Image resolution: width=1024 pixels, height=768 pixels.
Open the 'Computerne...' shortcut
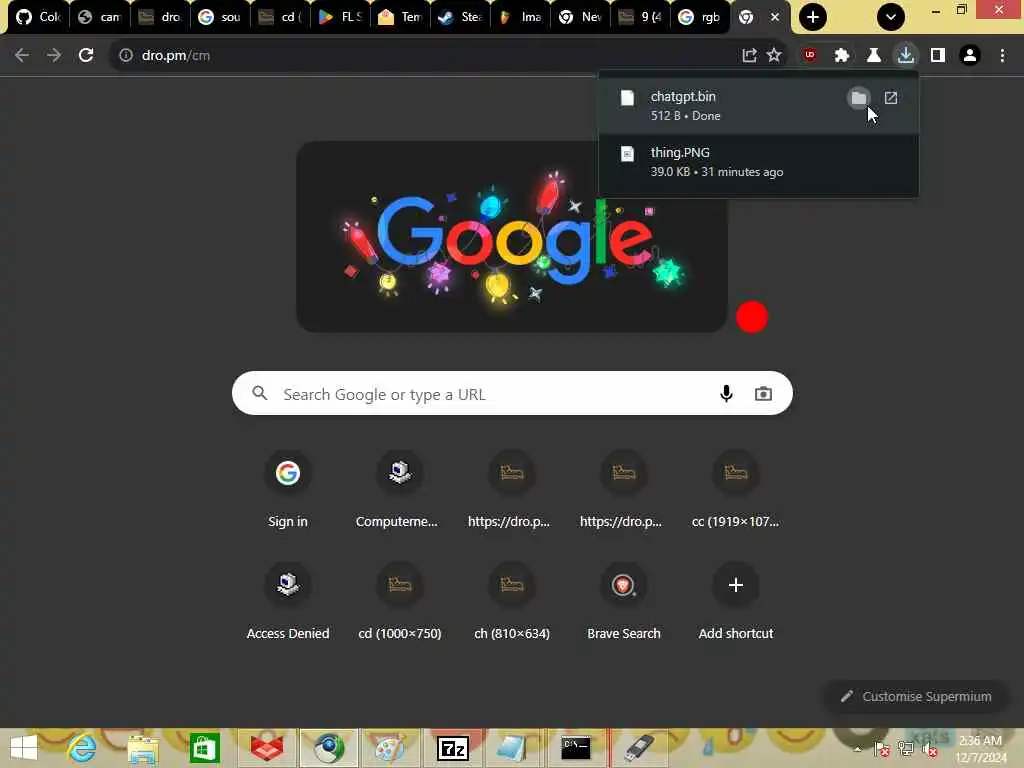pyautogui.click(x=400, y=490)
